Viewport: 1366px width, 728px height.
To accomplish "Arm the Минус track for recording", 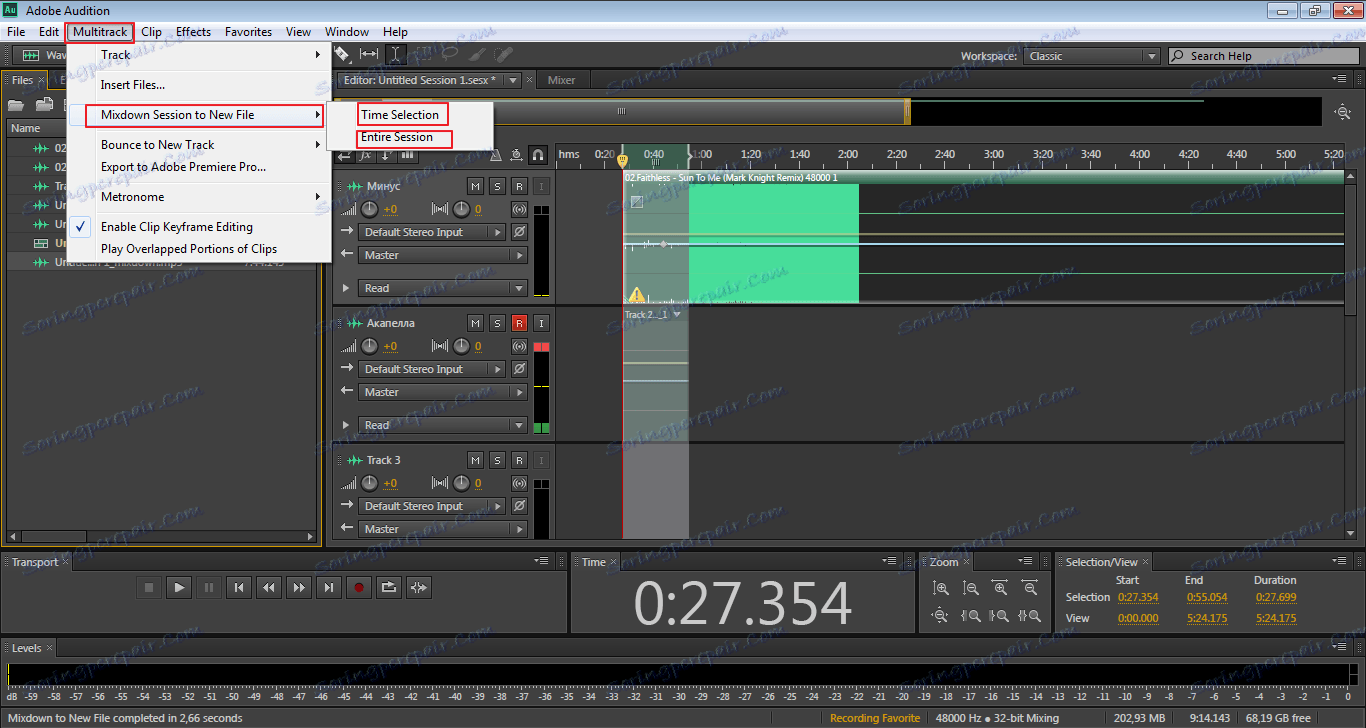I will click(519, 186).
